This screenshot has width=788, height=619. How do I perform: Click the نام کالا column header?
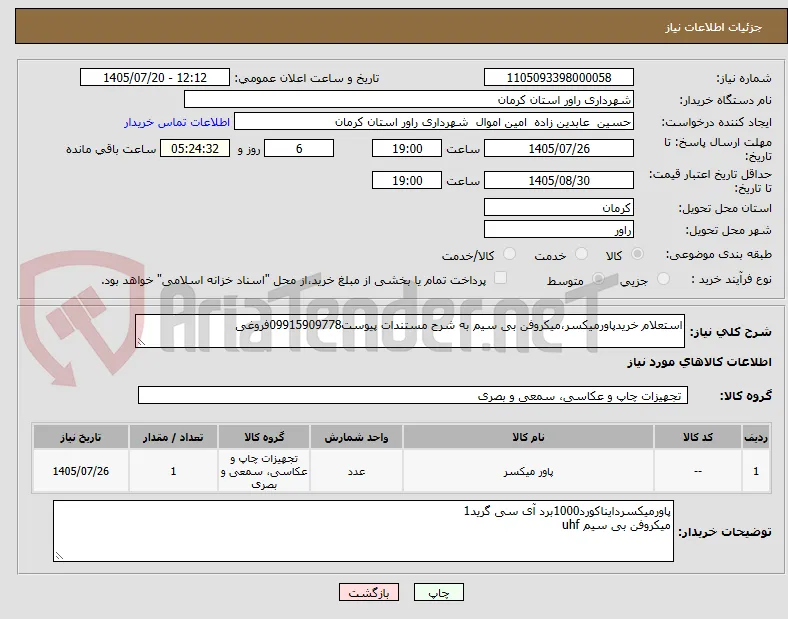pos(528,437)
